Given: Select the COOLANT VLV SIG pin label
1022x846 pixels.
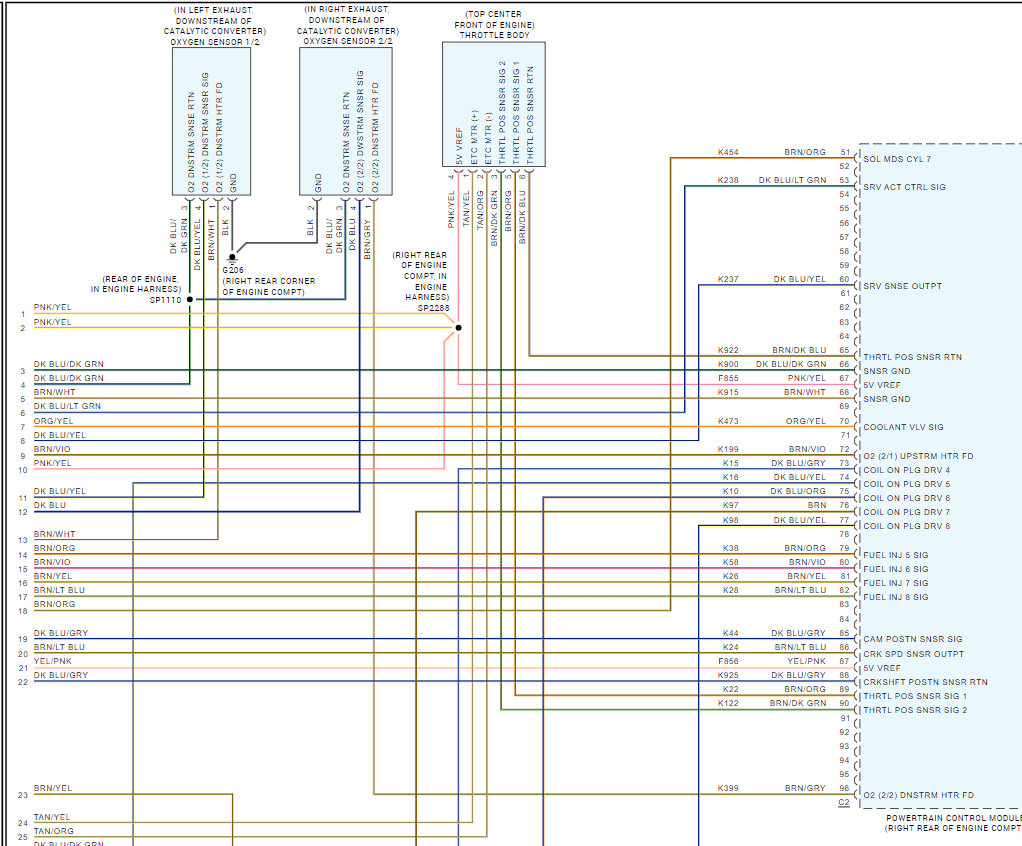Looking at the screenshot, I should coord(903,428).
